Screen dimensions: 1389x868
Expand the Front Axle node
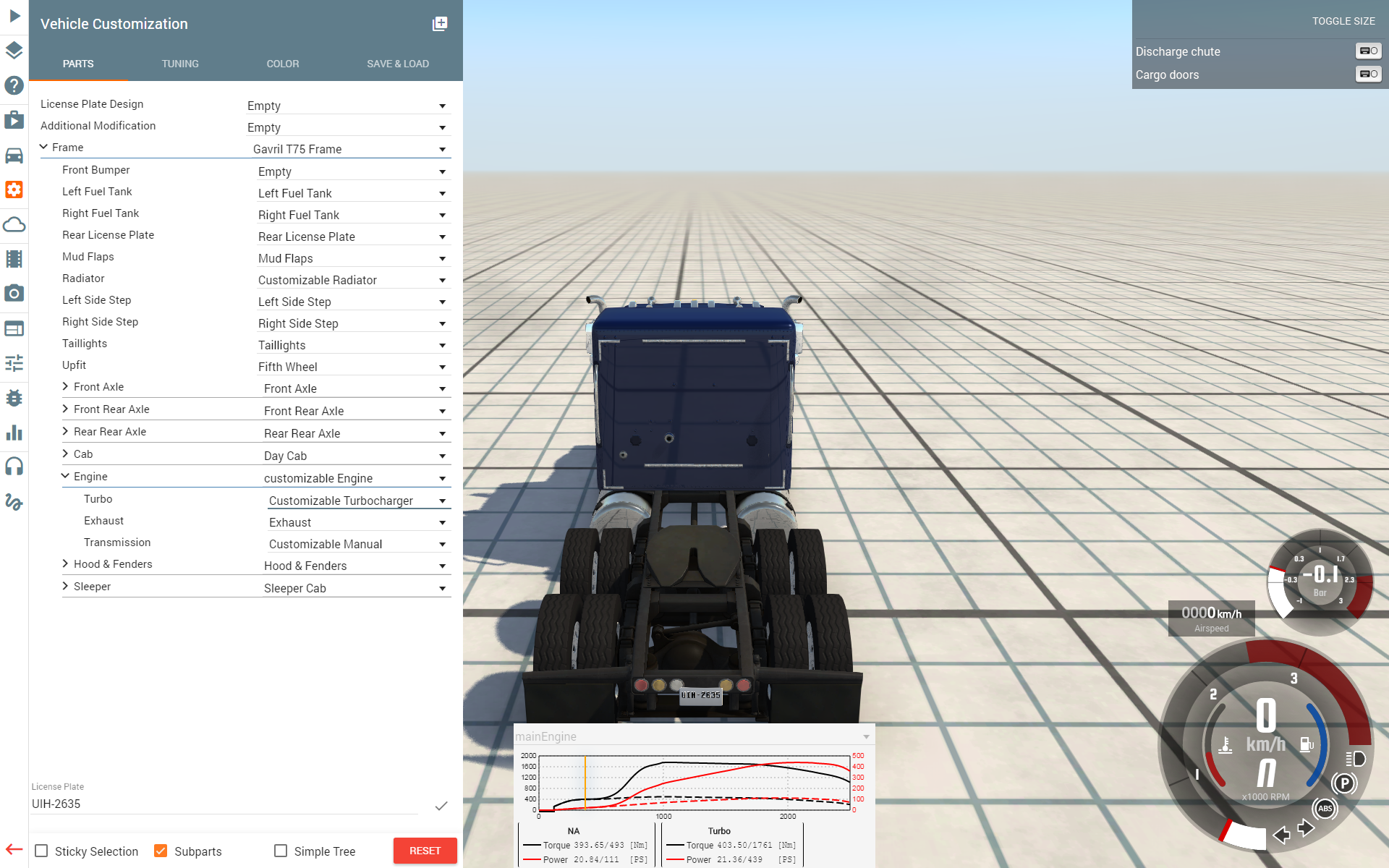66,386
